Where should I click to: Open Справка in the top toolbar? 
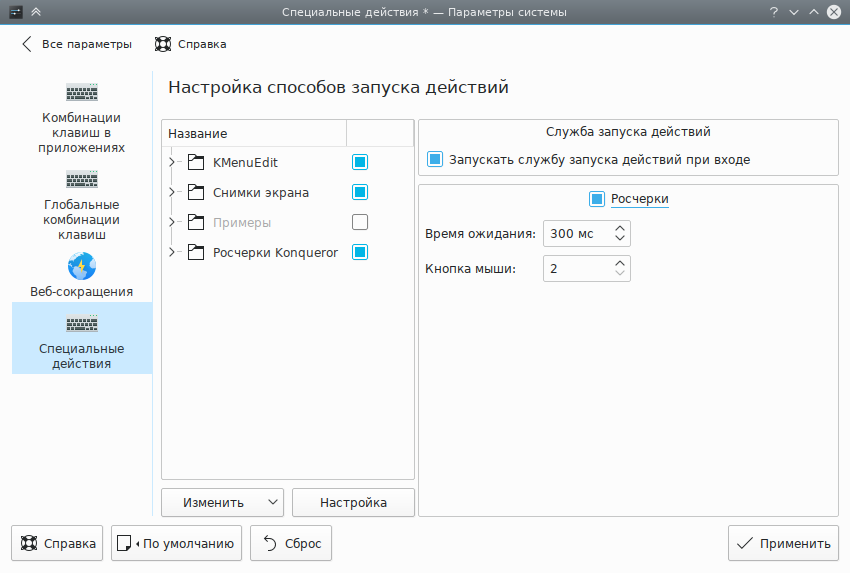(190, 44)
